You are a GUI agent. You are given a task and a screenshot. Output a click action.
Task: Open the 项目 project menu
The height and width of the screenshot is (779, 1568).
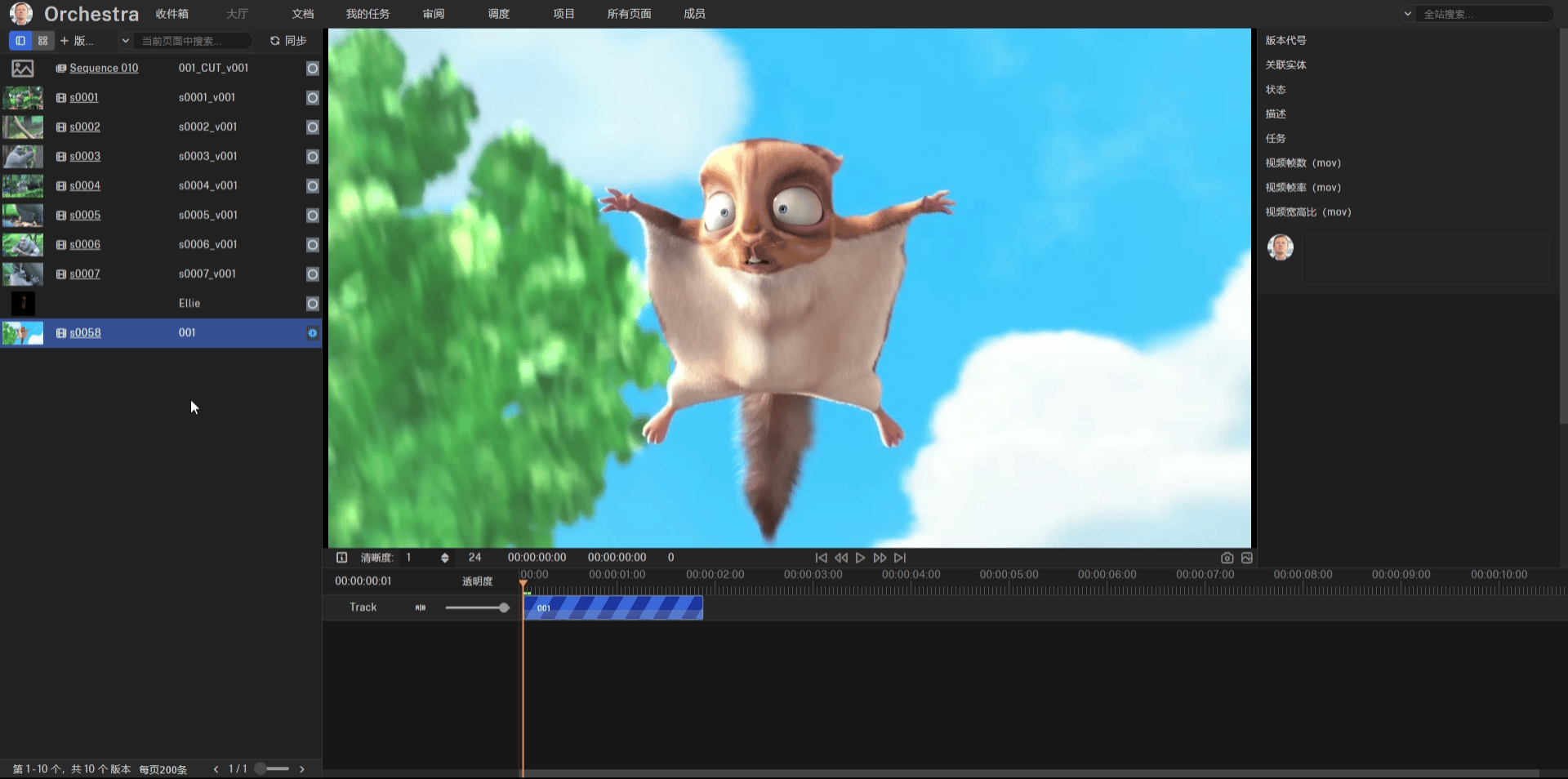(564, 14)
